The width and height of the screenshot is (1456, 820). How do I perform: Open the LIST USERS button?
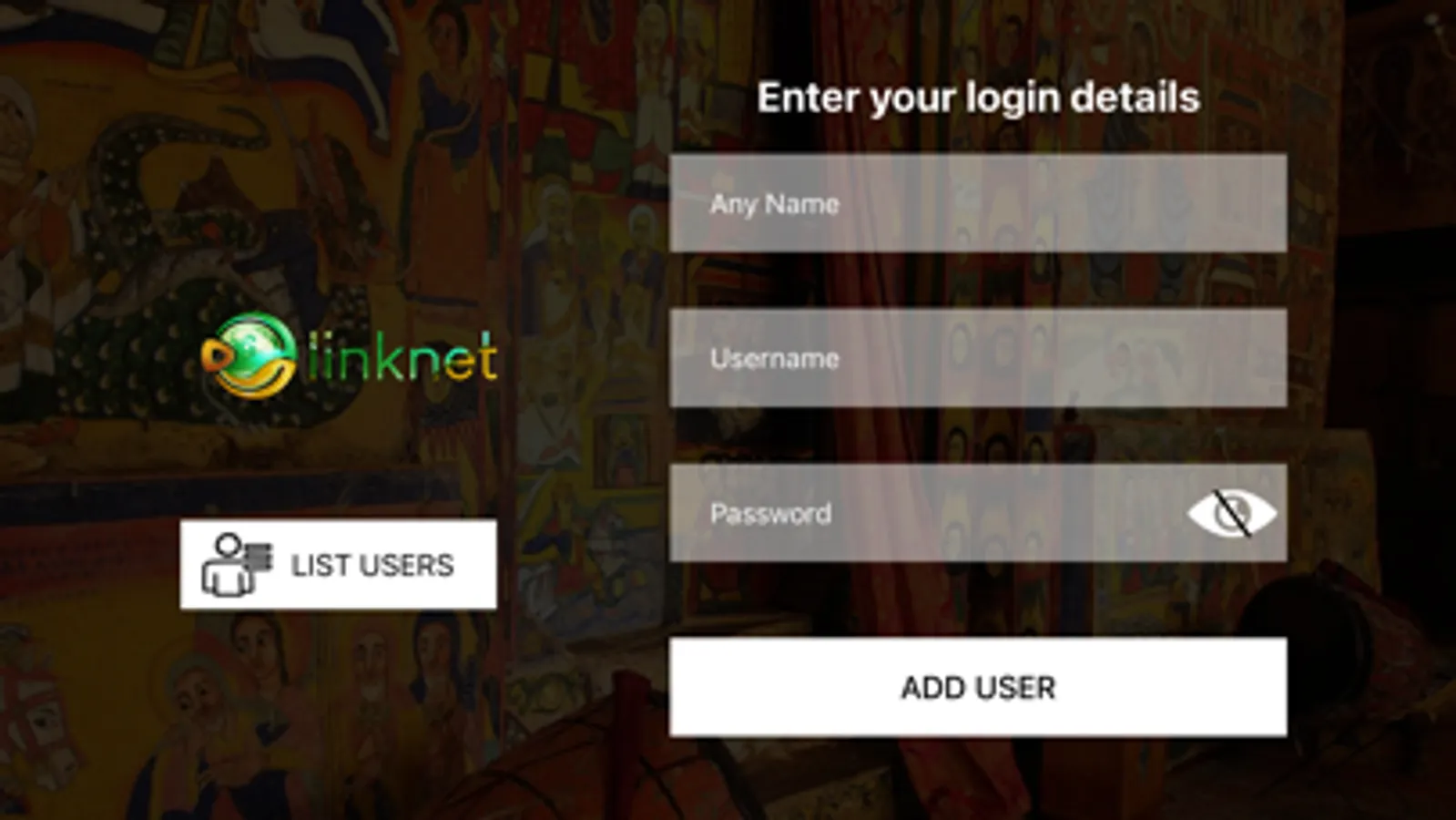tap(339, 565)
